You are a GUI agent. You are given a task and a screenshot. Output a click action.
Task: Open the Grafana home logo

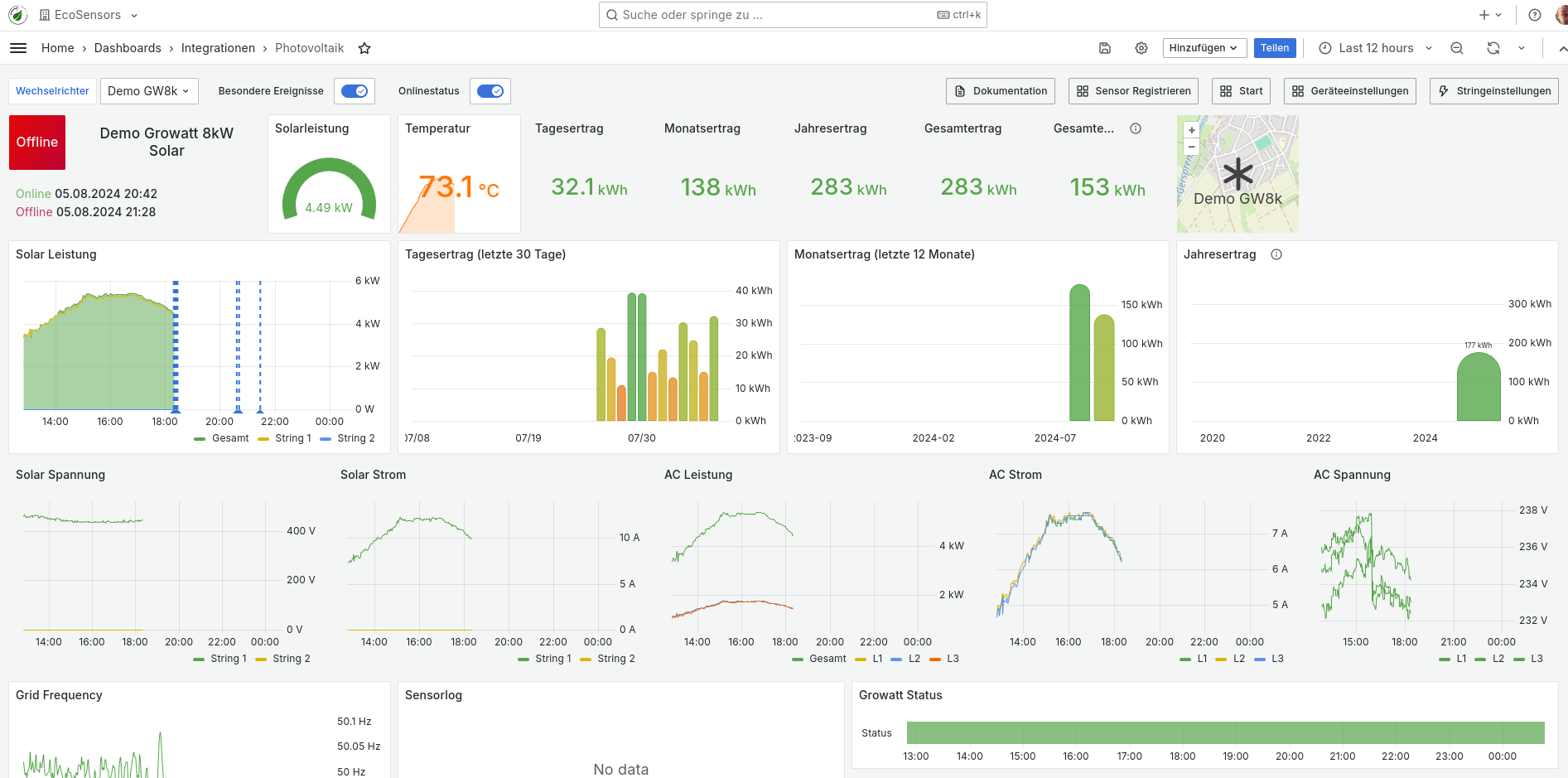tap(17, 15)
